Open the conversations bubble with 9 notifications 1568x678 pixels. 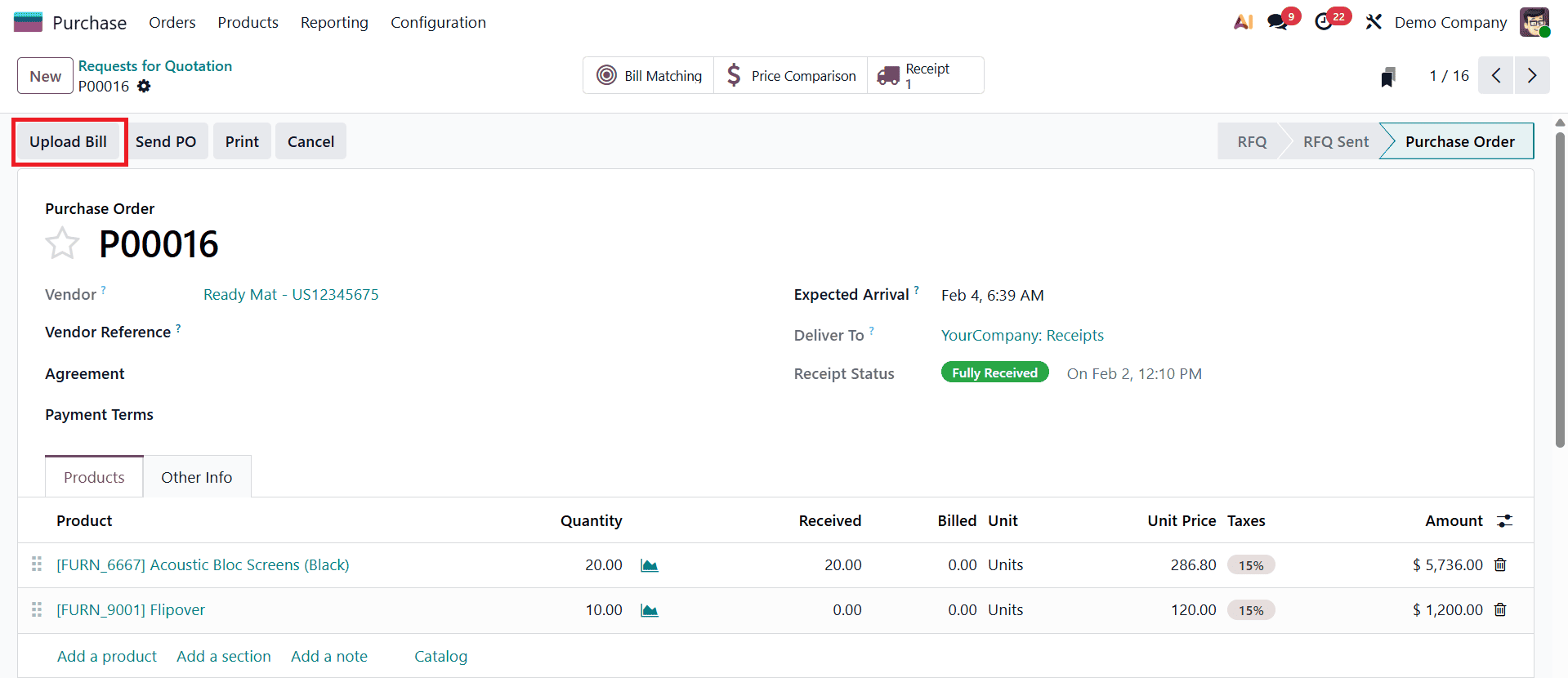pyautogui.click(x=1275, y=22)
